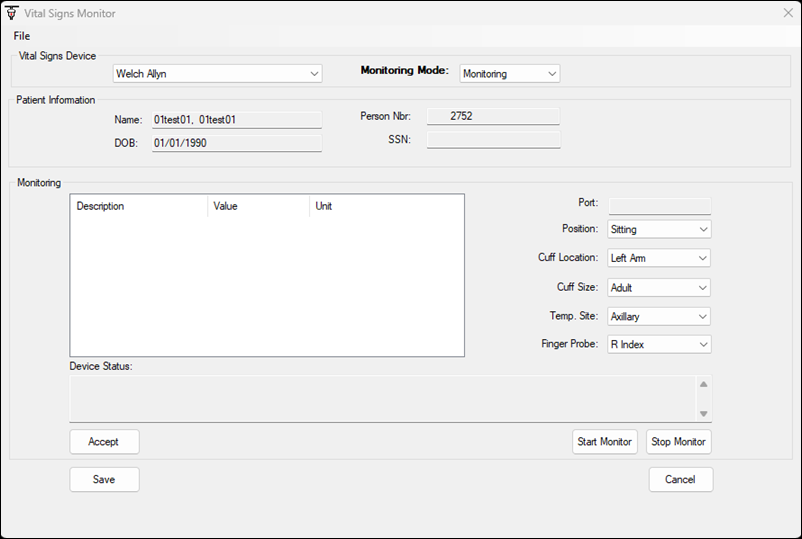Open the Vital Signs Device dropdown showing Welch Allyn
Image resolution: width=802 pixels, height=539 pixels.
tap(217, 74)
